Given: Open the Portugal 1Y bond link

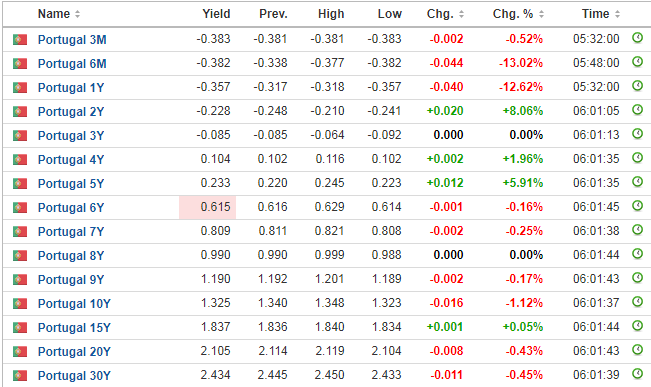Looking at the screenshot, I should pos(71,88).
